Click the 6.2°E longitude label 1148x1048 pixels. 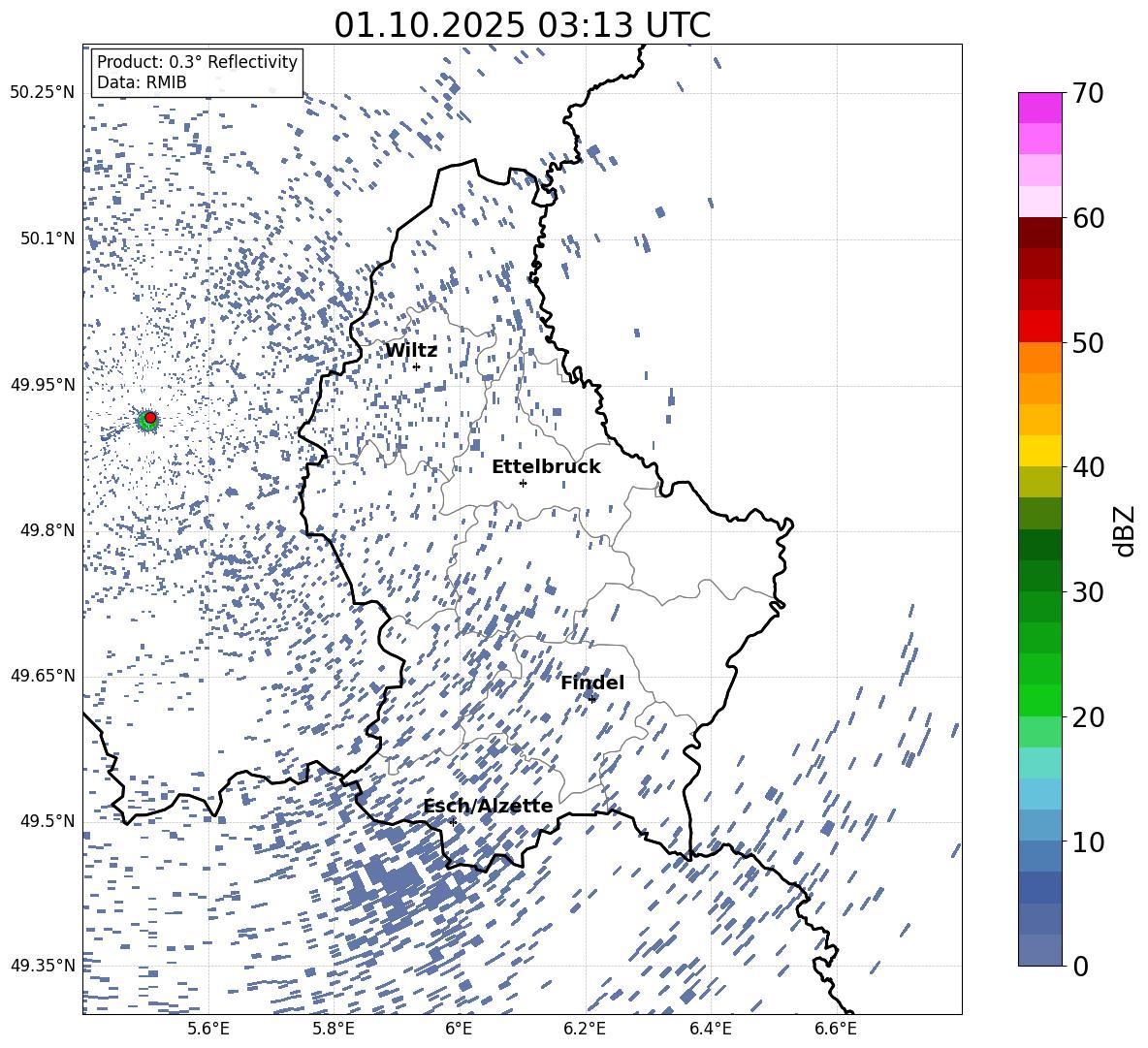coord(585,1029)
